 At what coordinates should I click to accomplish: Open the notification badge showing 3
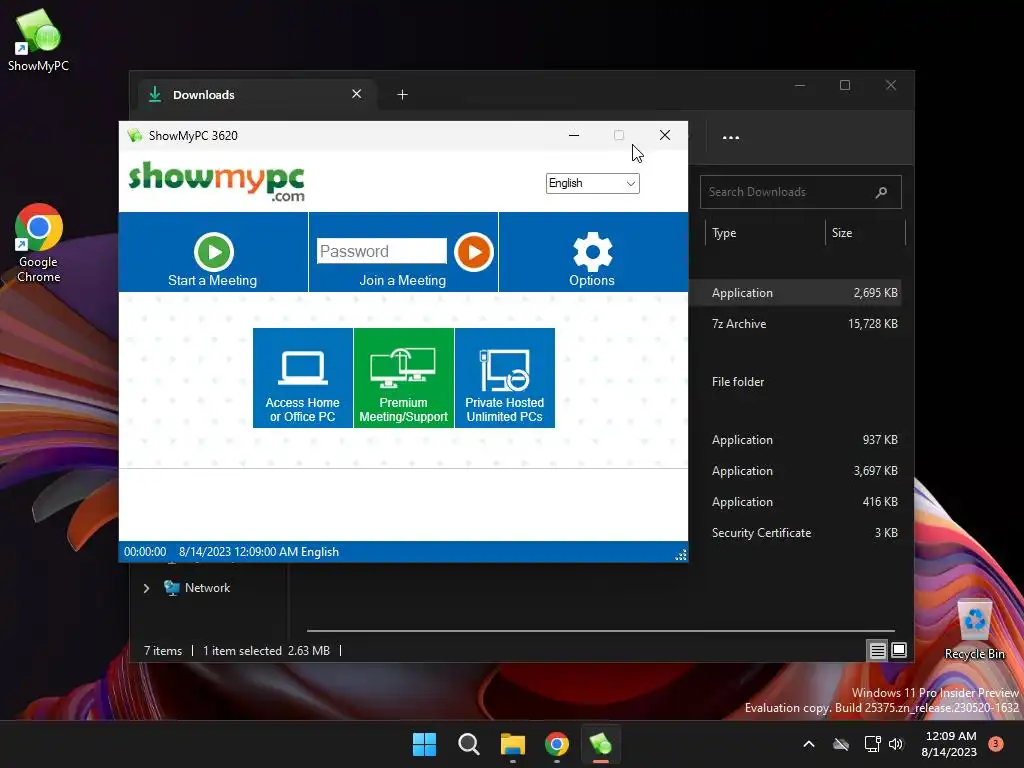click(x=995, y=743)
